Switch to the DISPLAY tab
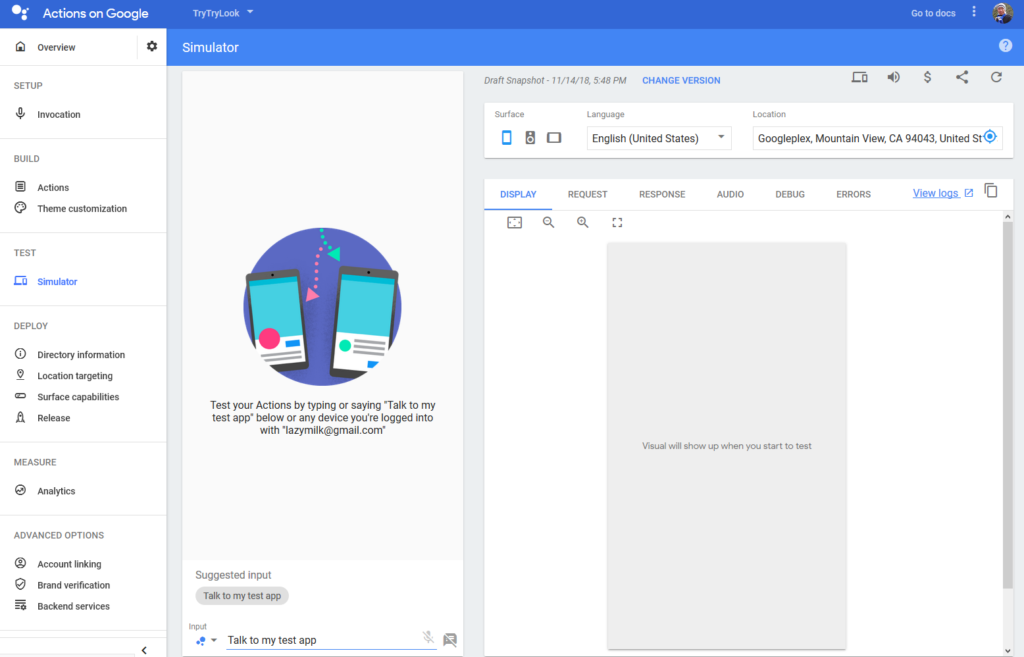The width and height of the screenshot is (1024, 657). (x=518, y=194)
